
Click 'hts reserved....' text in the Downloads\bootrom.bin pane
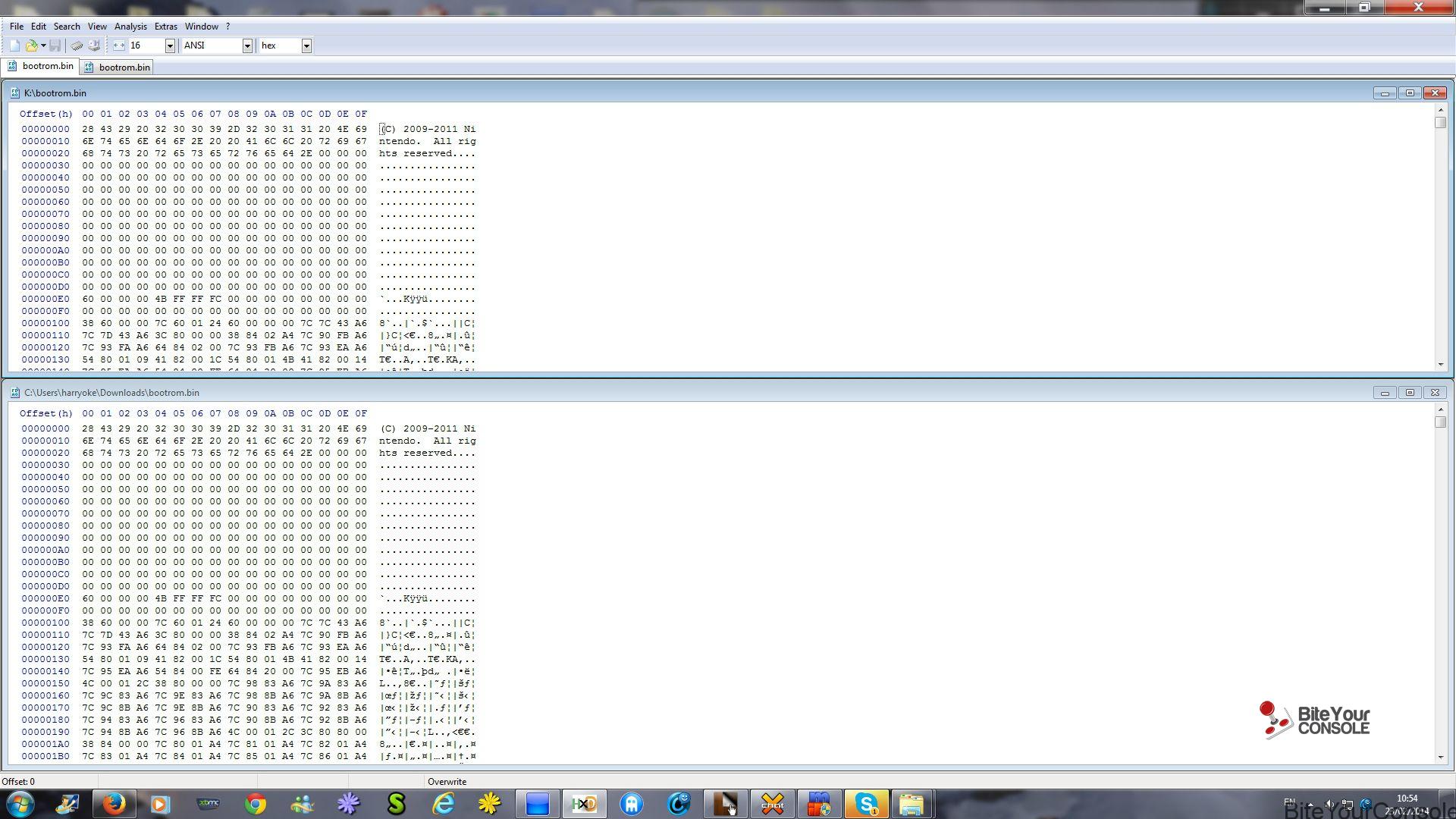tap(428, 453)
